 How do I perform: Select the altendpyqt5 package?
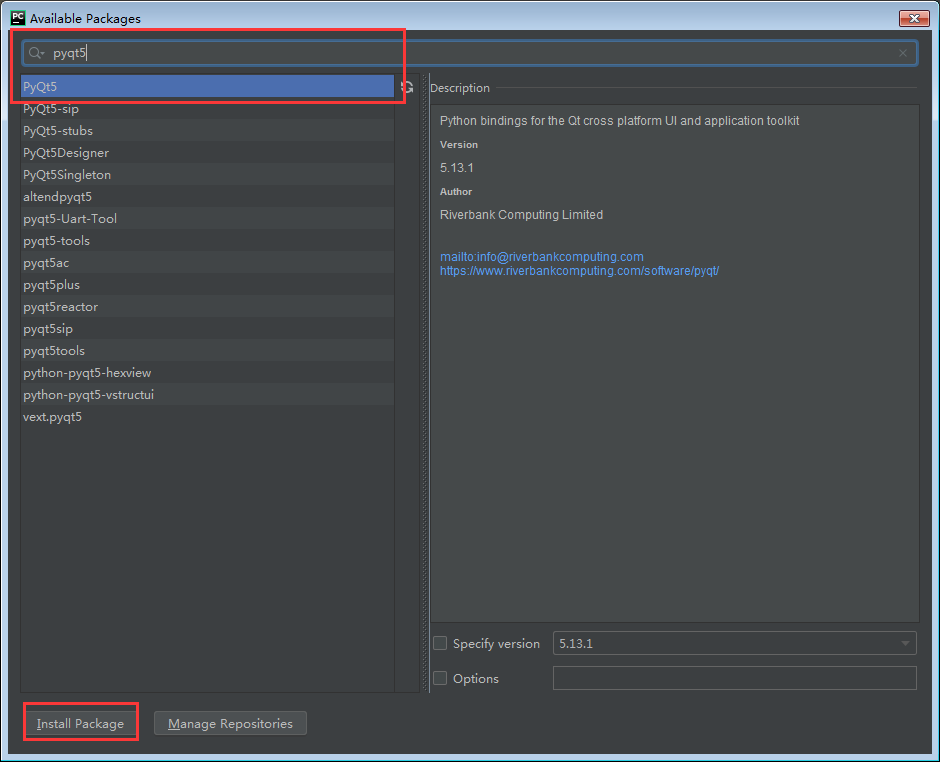tap(207, 197)
